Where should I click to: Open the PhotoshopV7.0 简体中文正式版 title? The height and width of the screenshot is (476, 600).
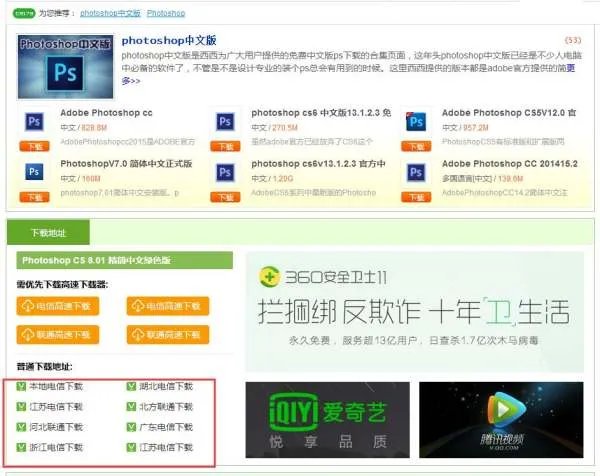[126, 164]
